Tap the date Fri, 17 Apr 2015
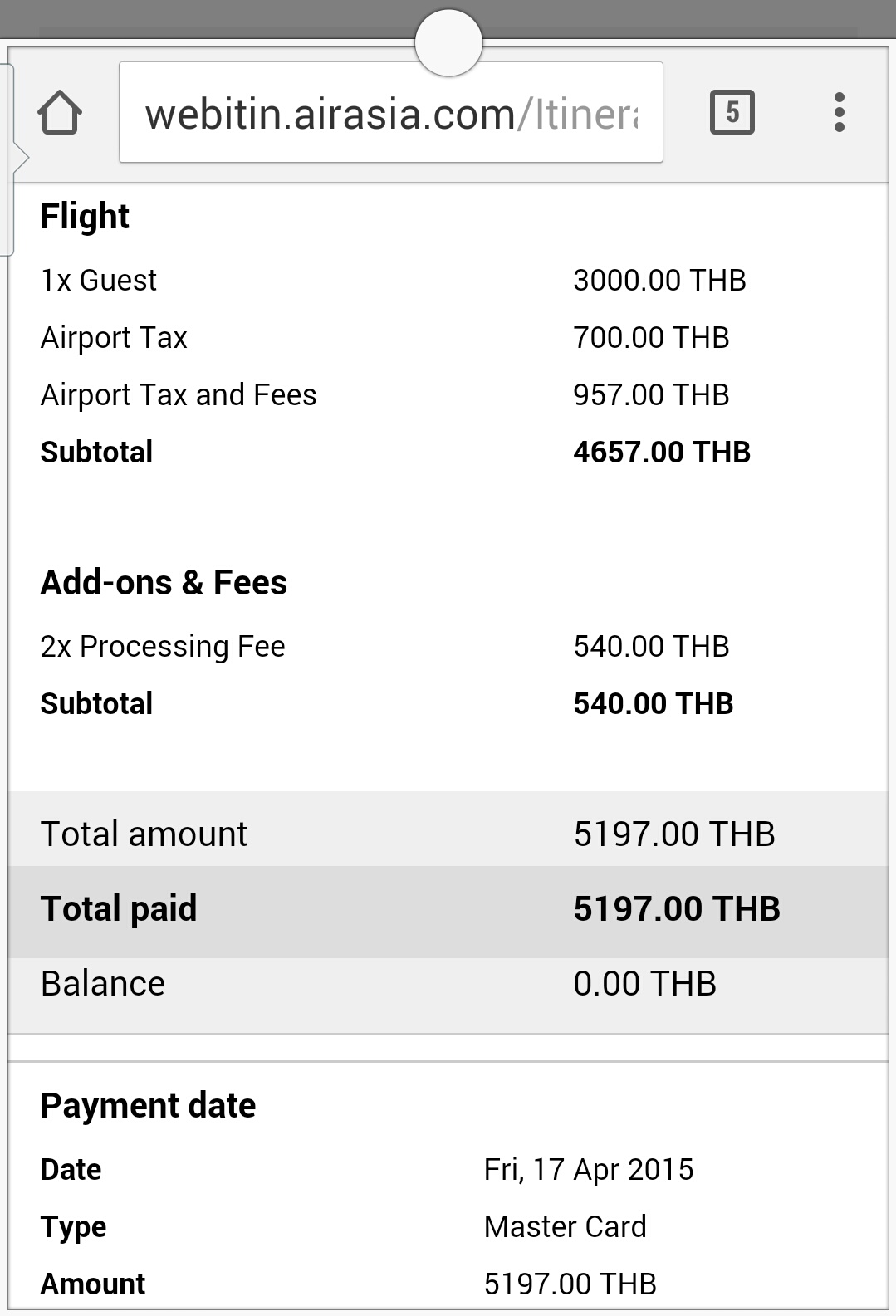 [589, 1170]
